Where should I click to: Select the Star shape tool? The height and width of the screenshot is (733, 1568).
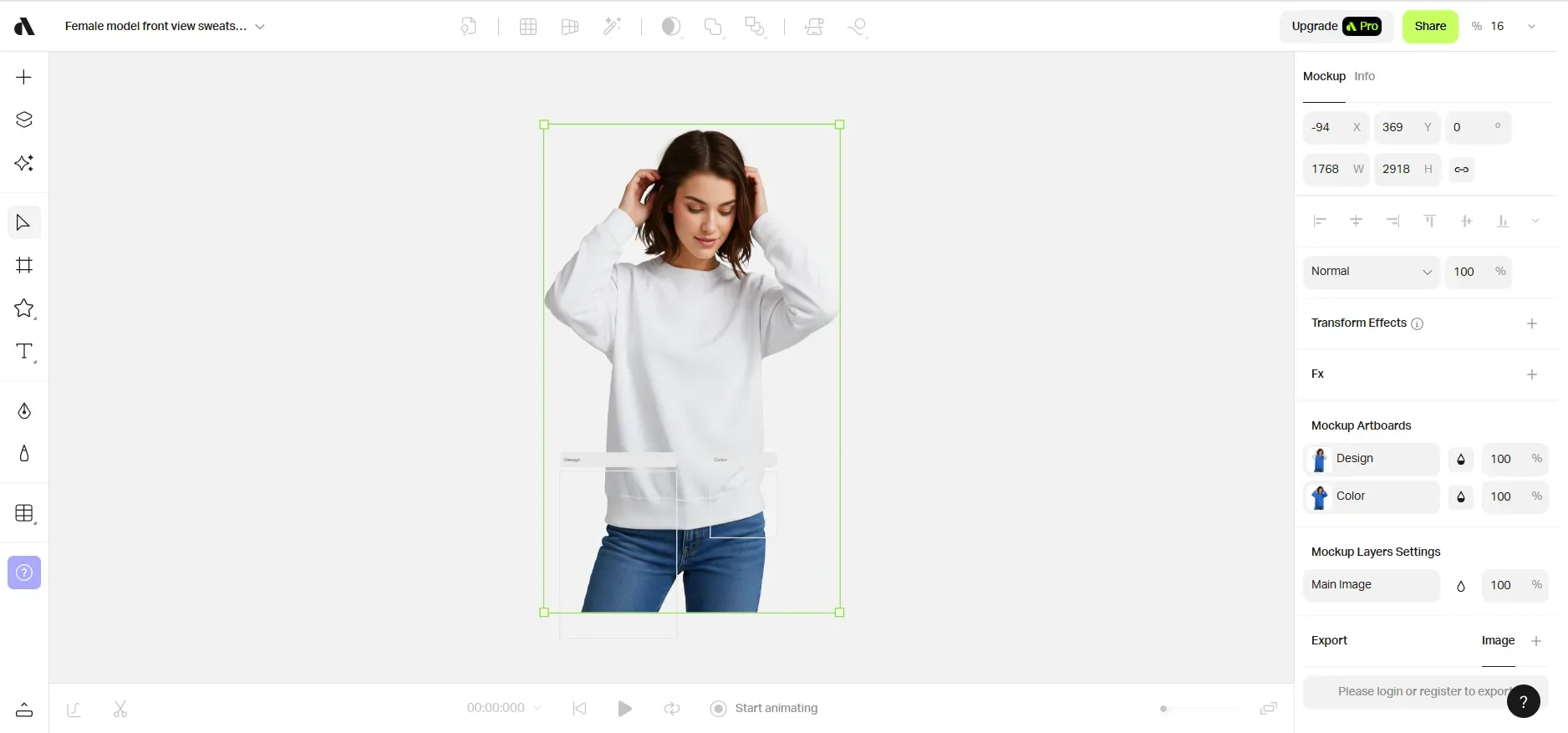click(24, 308)
